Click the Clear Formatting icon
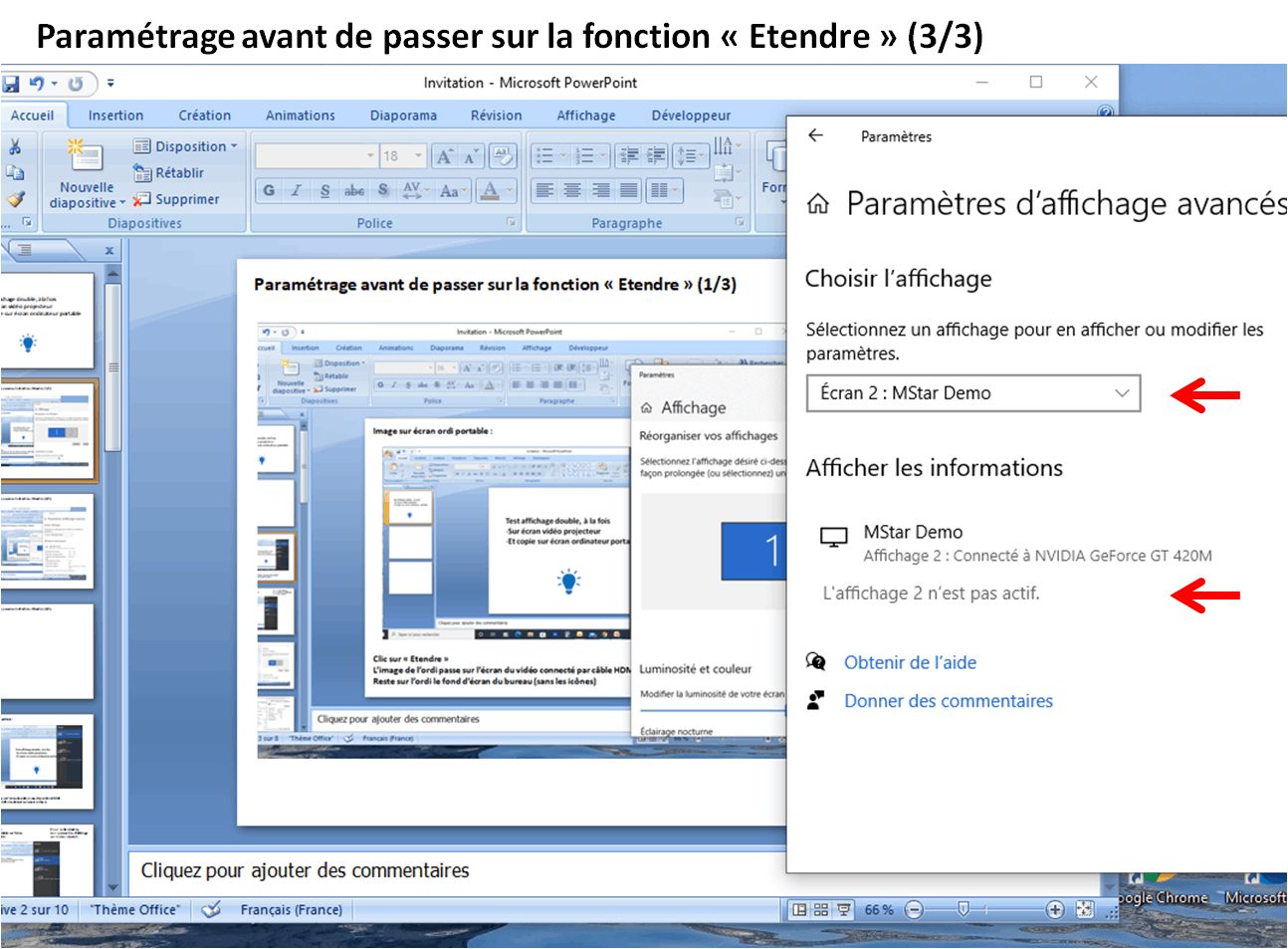1288x949 pixels. click(503, 156)
